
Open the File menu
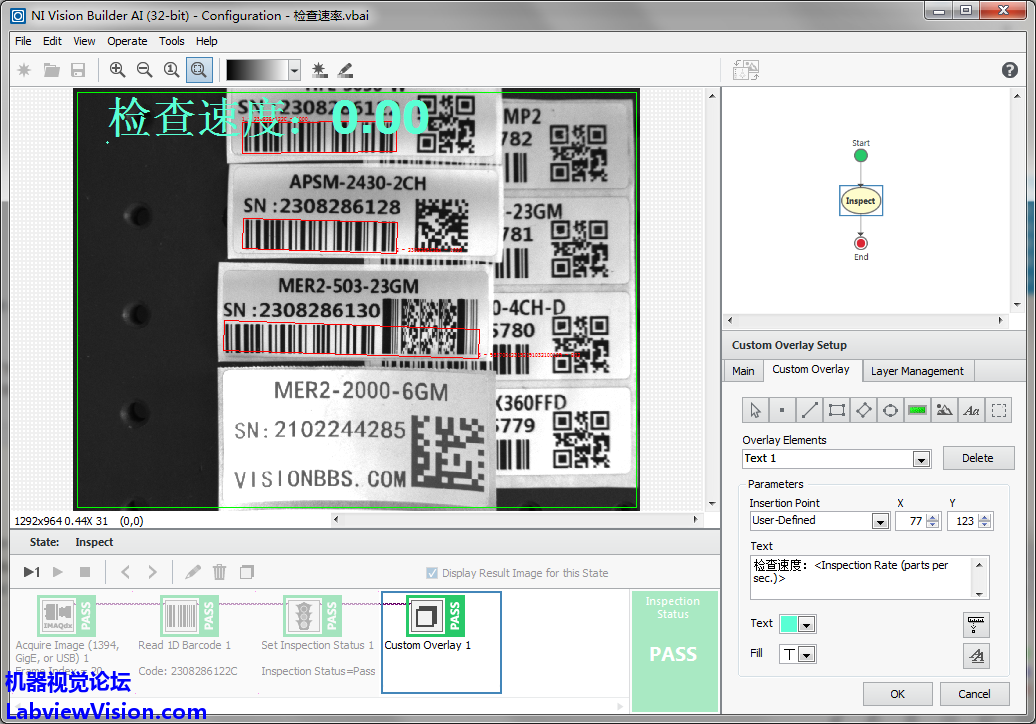pos(23,41)
